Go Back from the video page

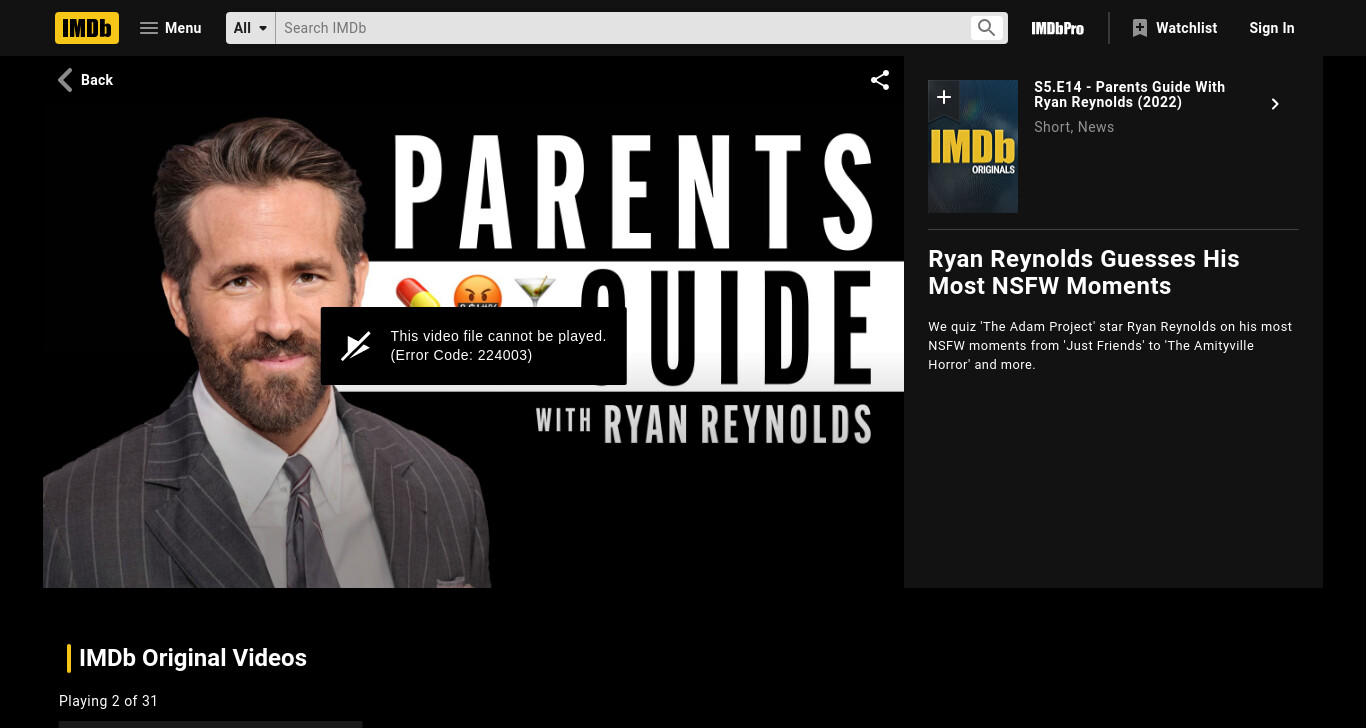pyautogui.click(x=85, y=80)
